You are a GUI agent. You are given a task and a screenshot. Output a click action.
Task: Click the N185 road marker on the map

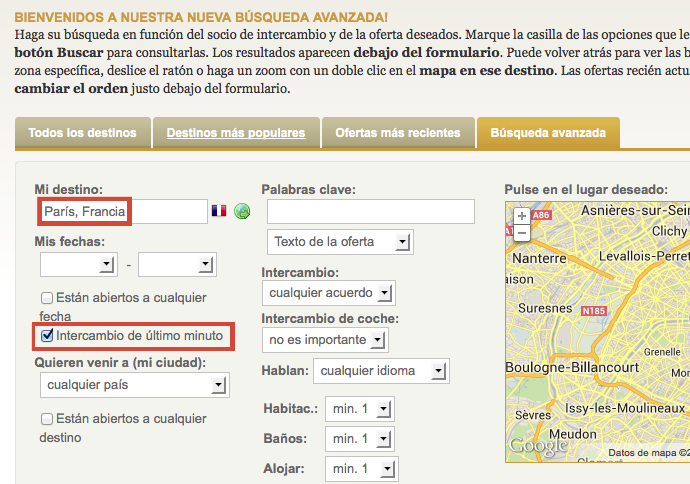(594, 311)
